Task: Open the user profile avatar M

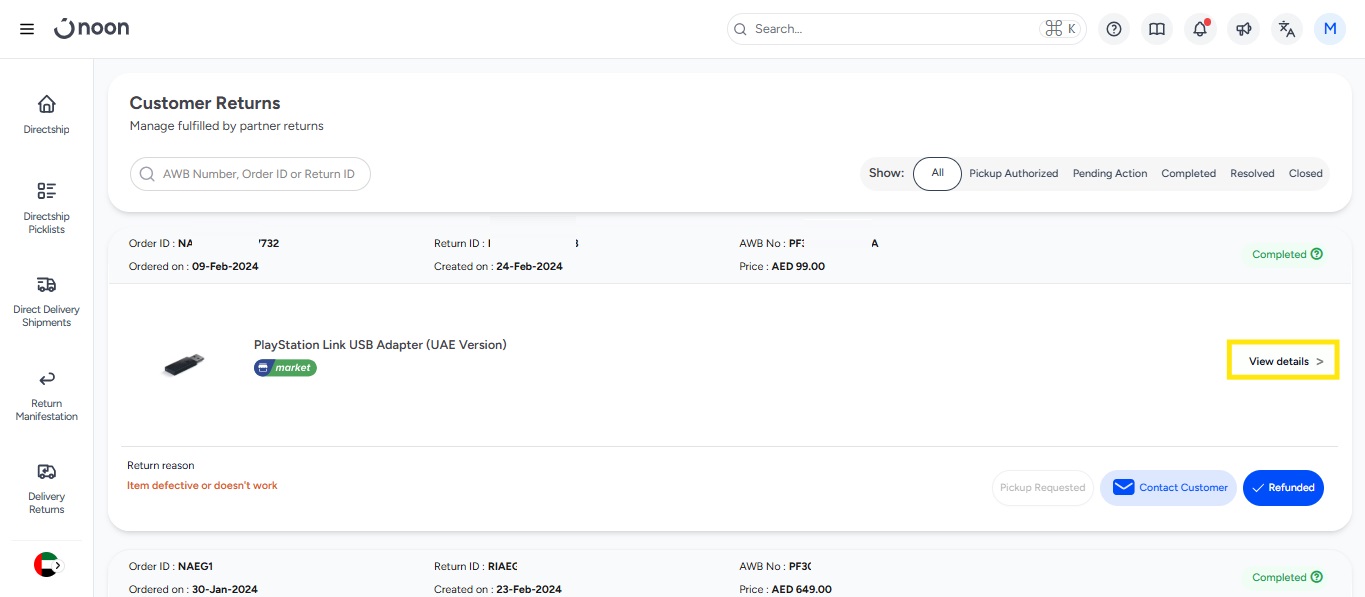Action: [1330, 29]
